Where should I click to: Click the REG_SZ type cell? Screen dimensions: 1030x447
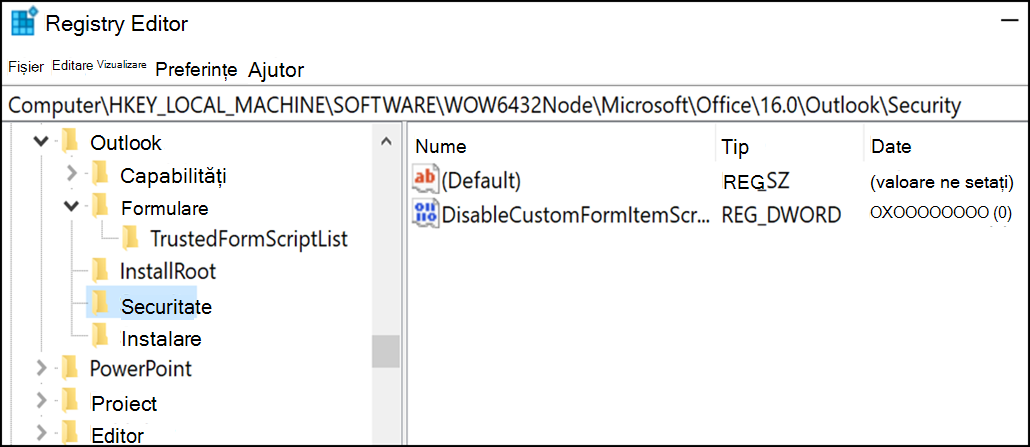tap(755, 181)
